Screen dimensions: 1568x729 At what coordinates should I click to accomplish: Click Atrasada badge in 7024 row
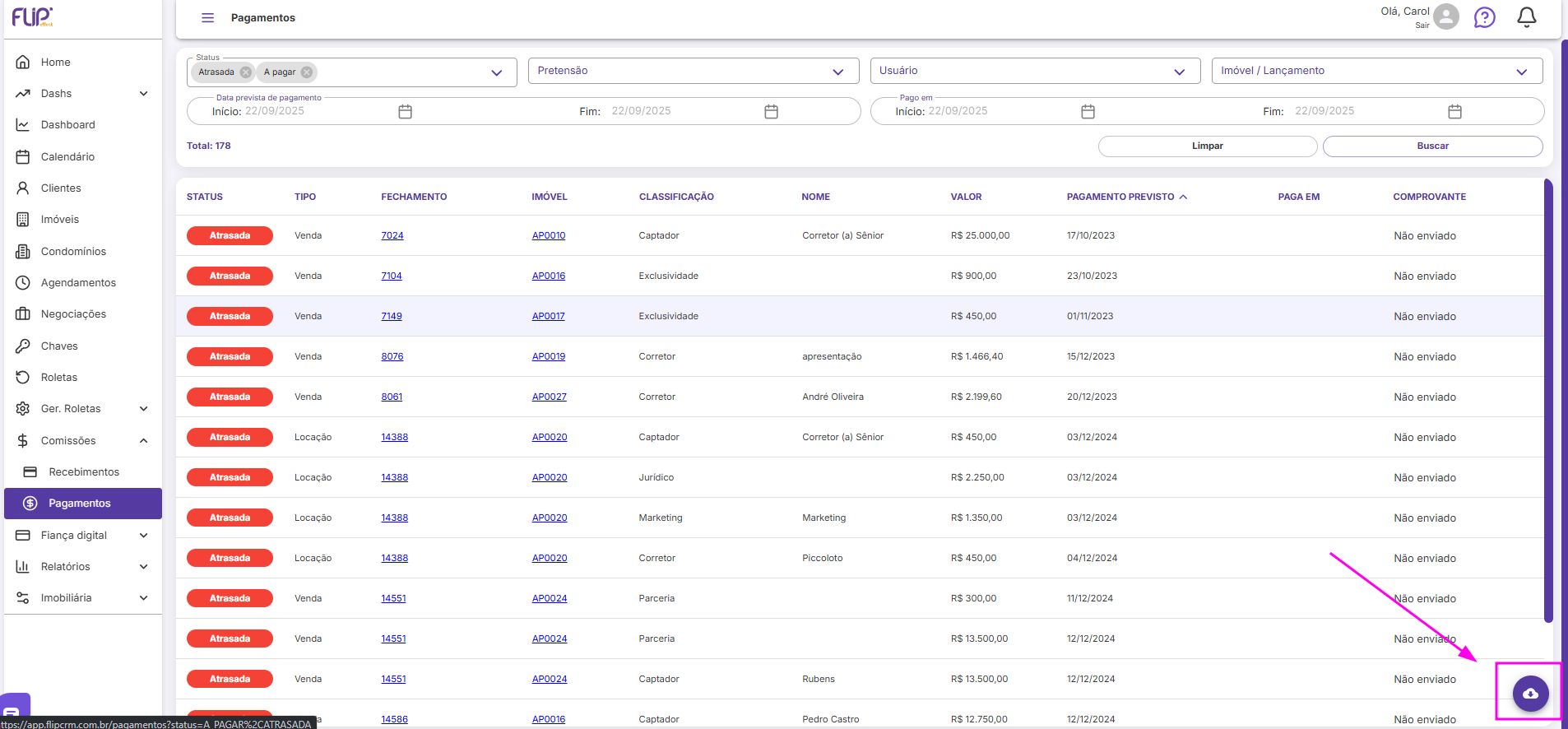[x=230, y=236]
